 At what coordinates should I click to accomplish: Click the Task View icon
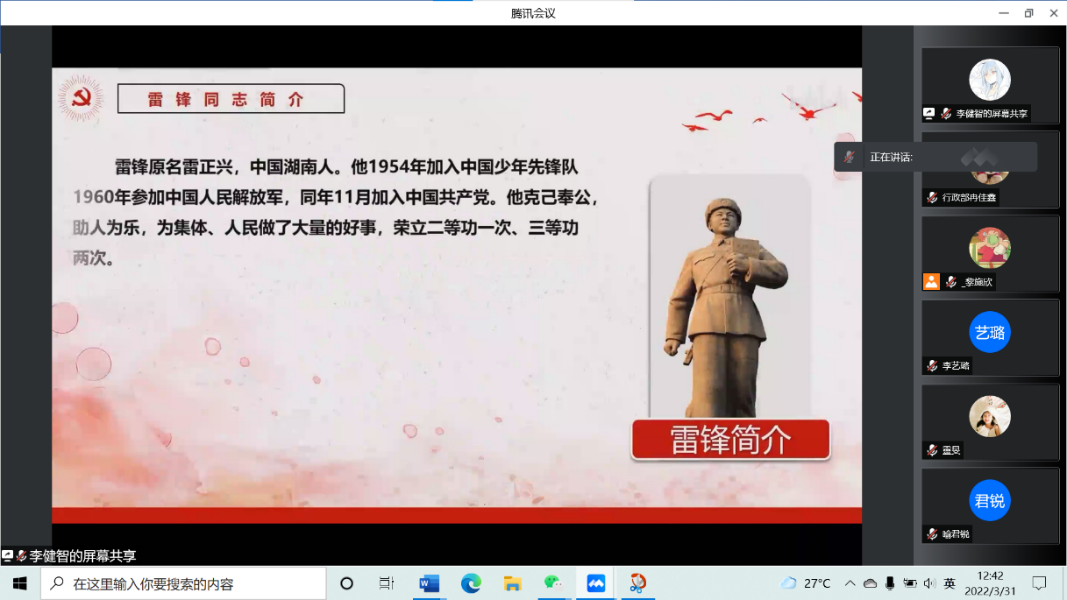coord(387,583)
